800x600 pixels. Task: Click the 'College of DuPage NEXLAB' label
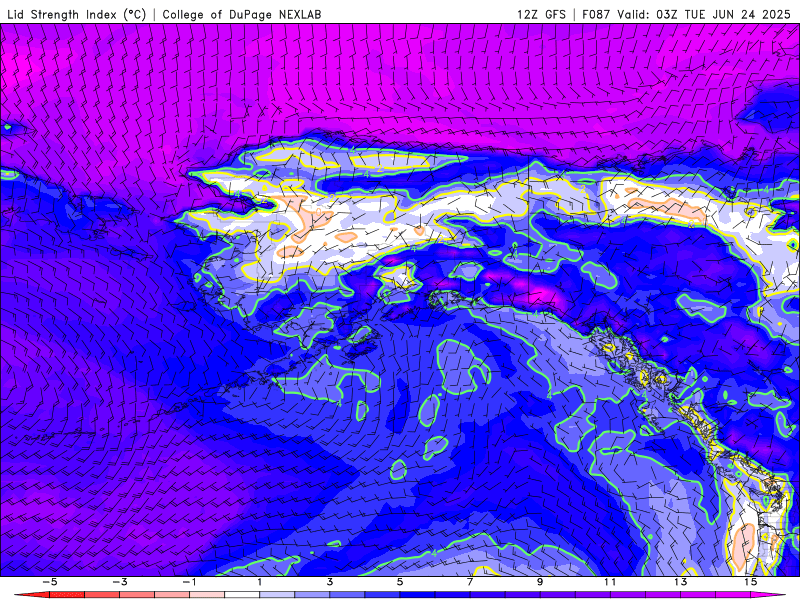click(242, 14)
